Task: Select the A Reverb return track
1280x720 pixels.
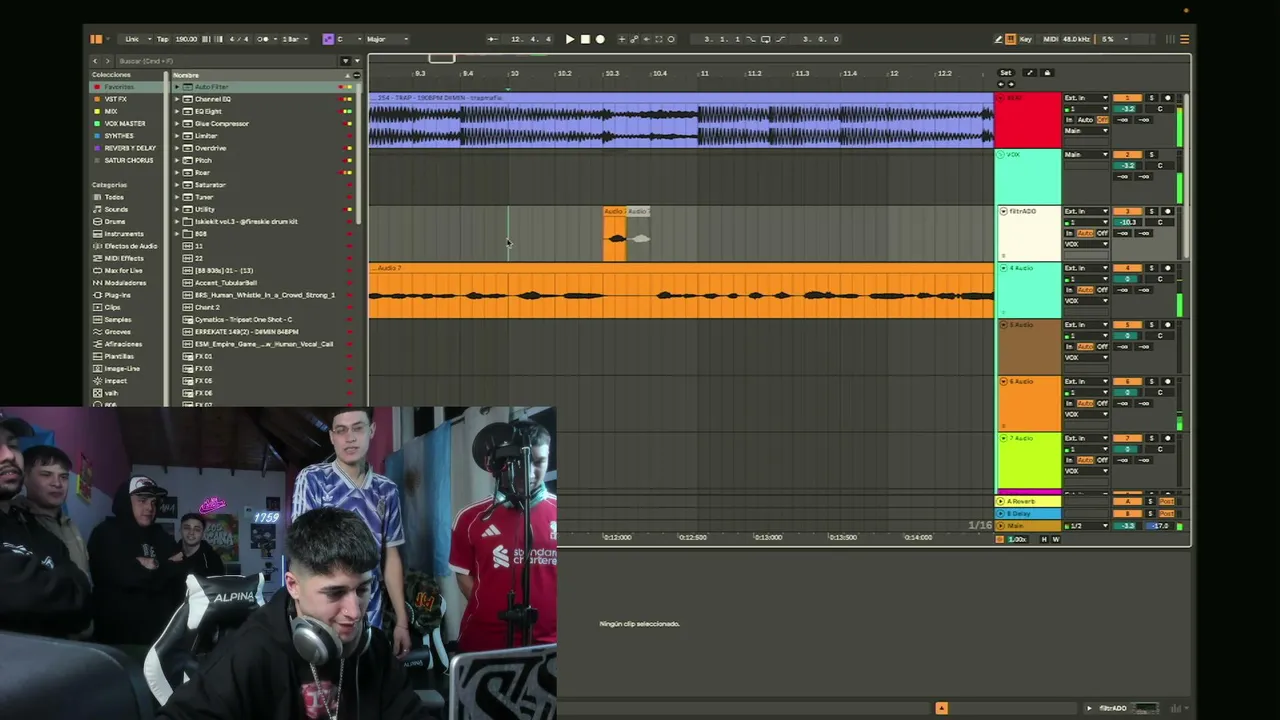Action: tap(1028, 501)
